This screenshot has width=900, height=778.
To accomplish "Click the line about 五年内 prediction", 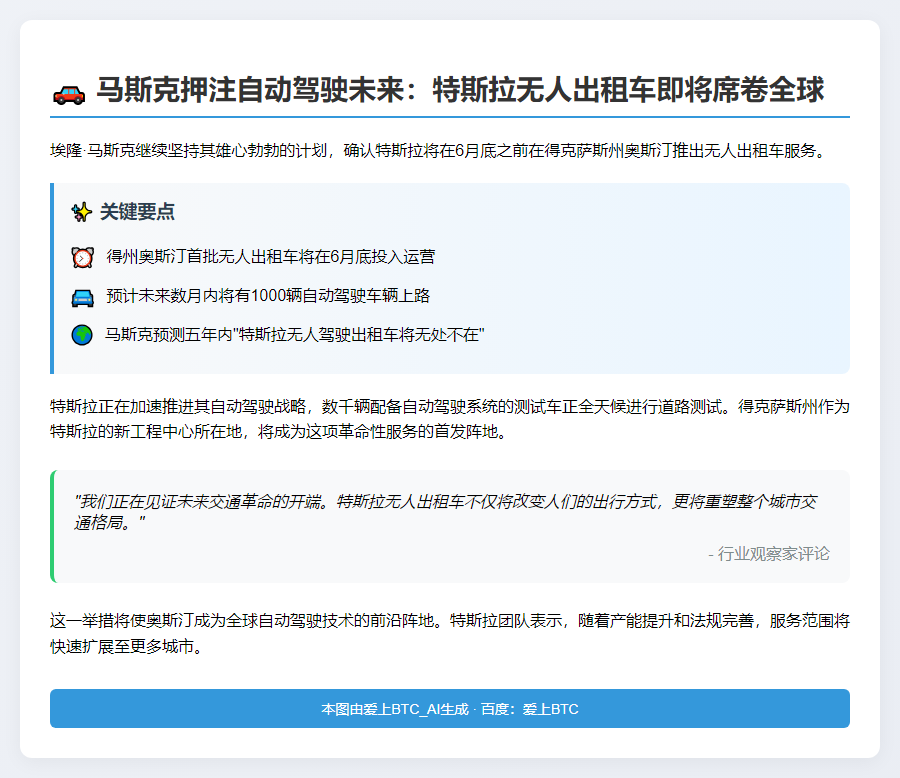I will tap(295, 335).
